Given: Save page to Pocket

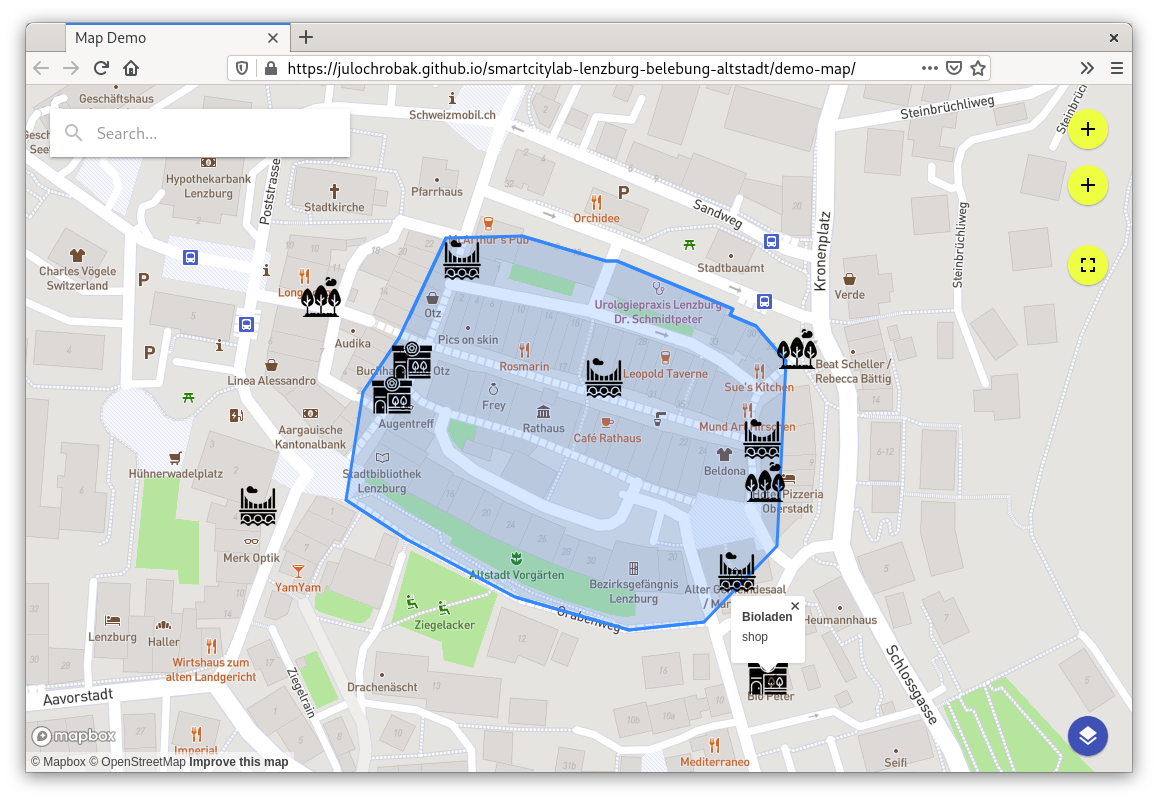Looking at the screenshot, I should (x=954, y=69).
